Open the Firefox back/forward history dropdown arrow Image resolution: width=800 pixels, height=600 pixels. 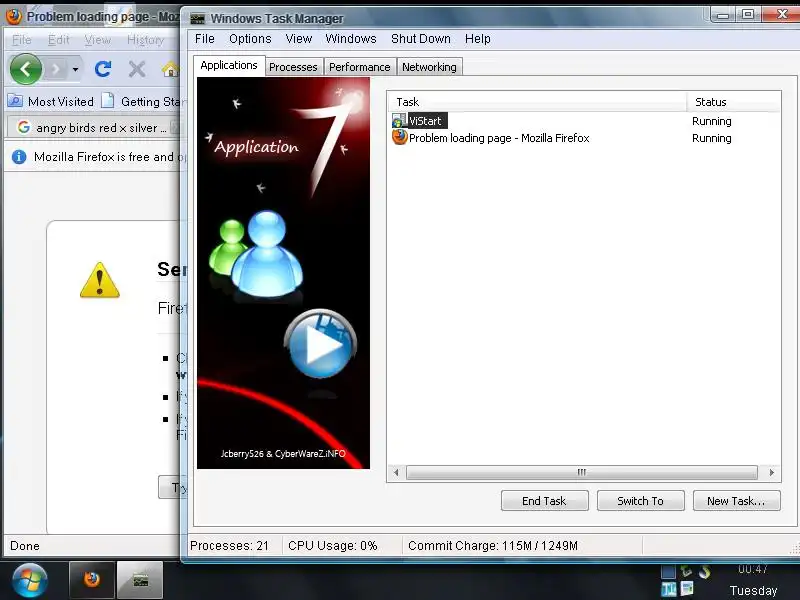pyautogui.click(x=76, y=69)
